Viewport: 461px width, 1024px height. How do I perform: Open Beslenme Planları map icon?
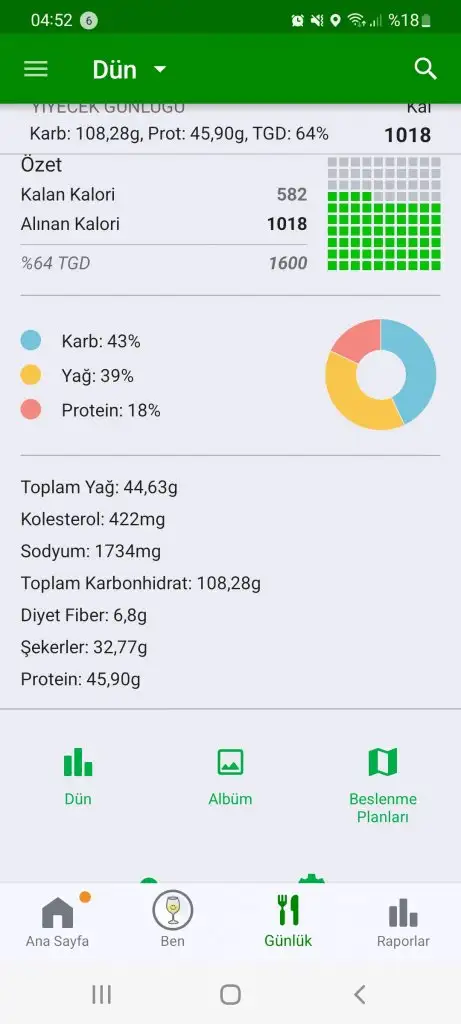383,761
